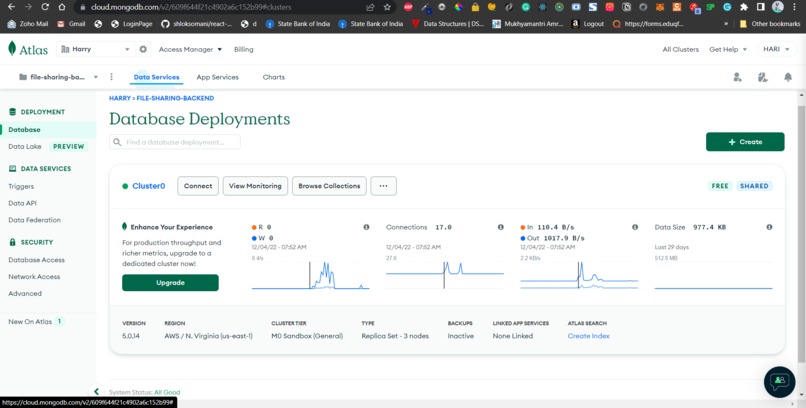Click the FREE tier badge
806x408 pixels.
(720, 186)
